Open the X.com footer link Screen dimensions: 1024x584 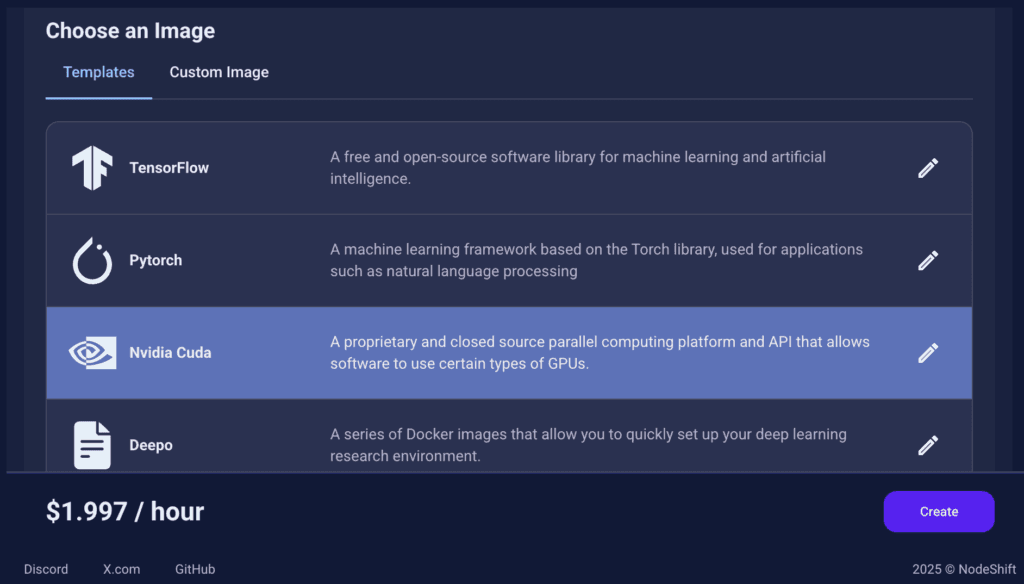(121, 569)
